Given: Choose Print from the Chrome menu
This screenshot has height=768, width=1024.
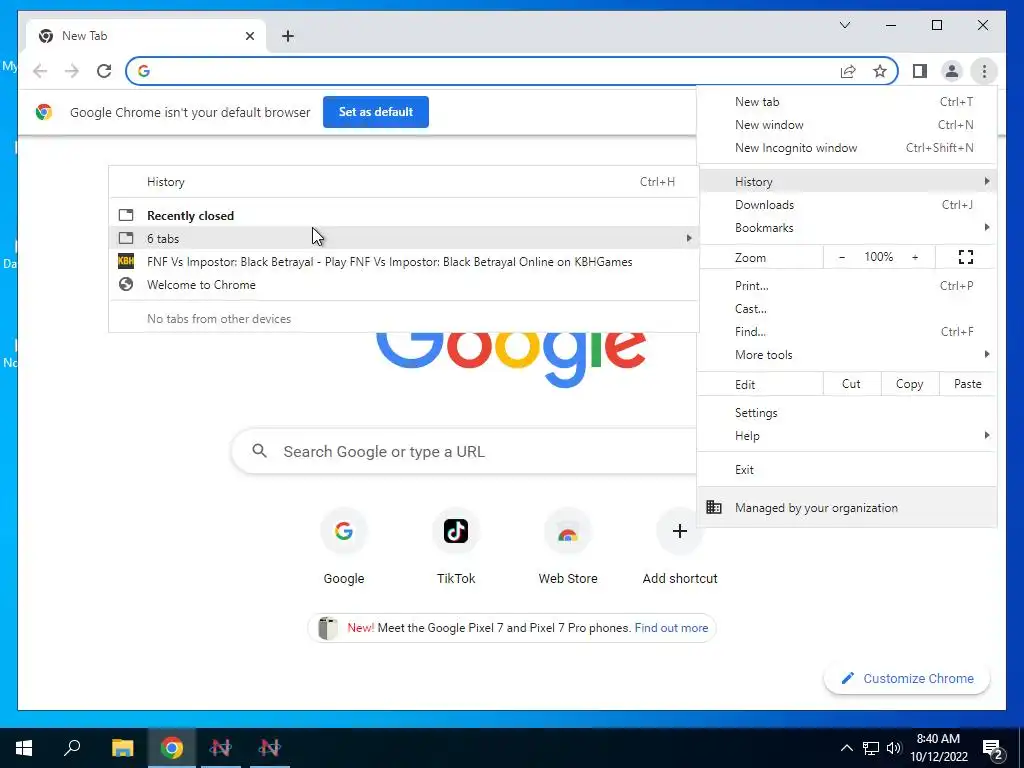Looking at the screenshot, I should coord(846,286).
